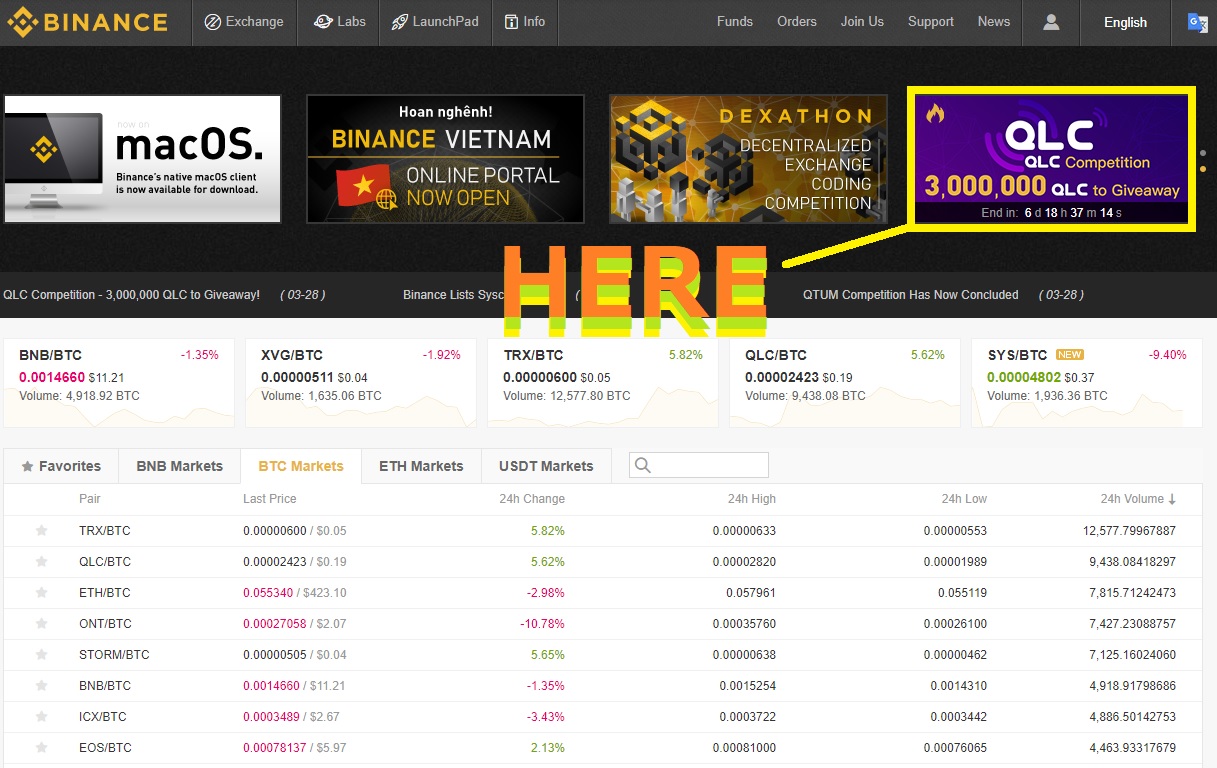
Task: Toggle the 24h Volume sort order
Action: coord(1138,499)
